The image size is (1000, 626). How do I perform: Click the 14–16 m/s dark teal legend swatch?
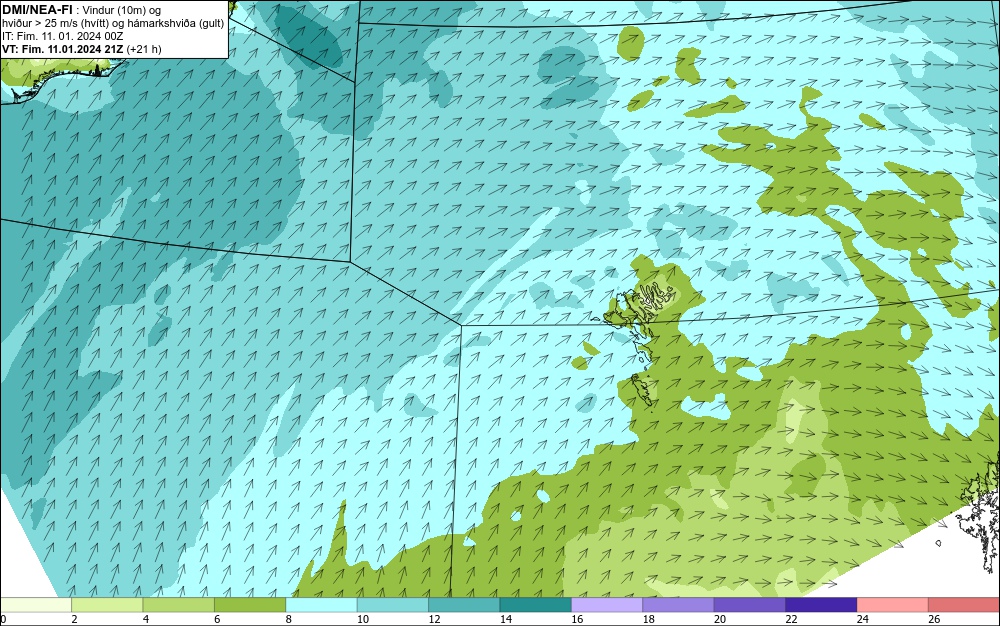point(536,605)
